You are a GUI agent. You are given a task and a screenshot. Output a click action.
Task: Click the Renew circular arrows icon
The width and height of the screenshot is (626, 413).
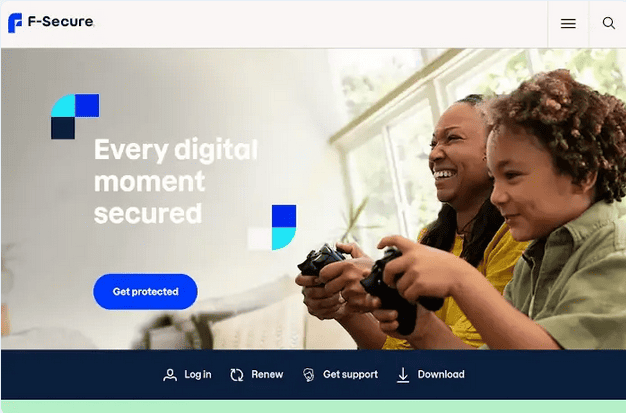(x=237, y=375)
